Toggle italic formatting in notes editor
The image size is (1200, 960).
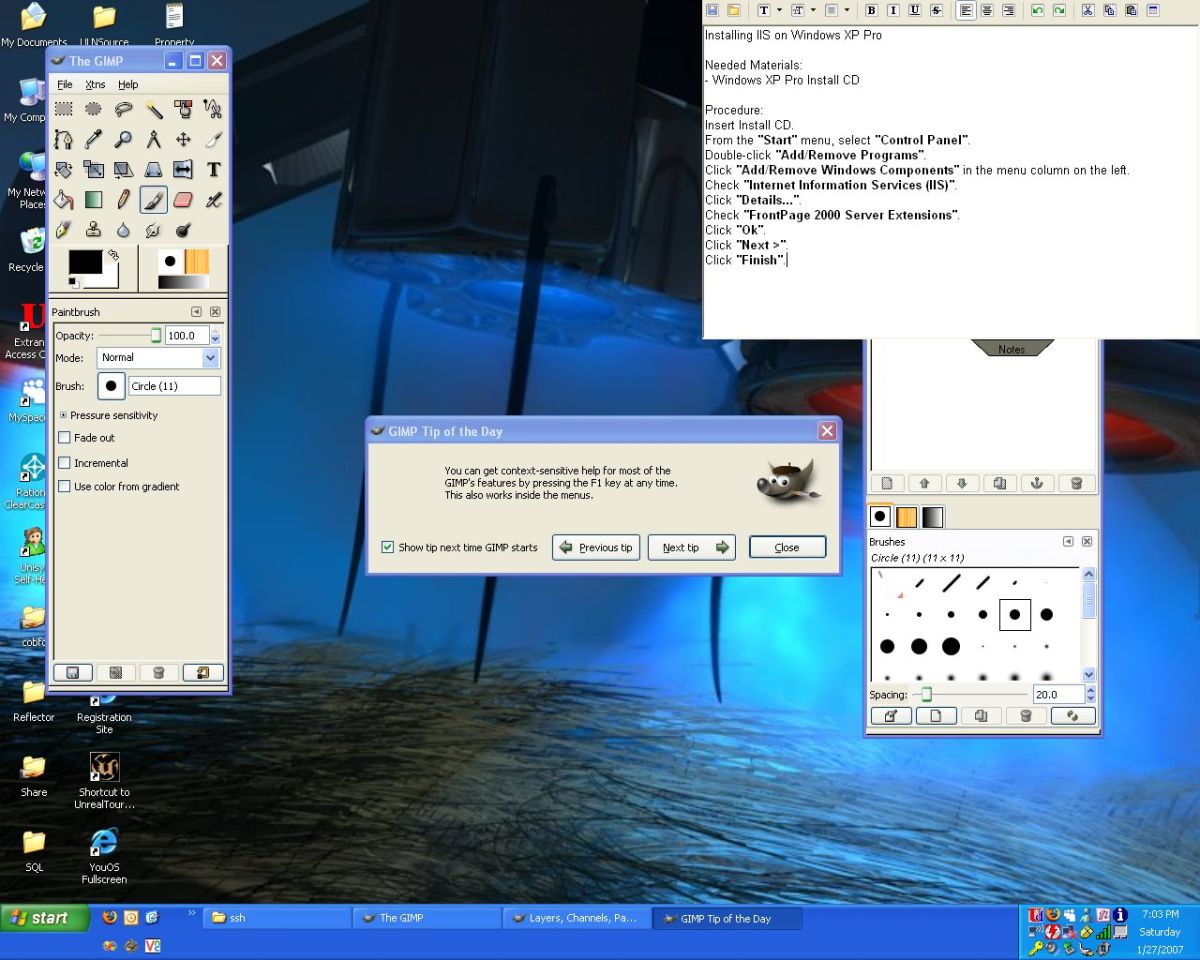(x=893, y=10)
